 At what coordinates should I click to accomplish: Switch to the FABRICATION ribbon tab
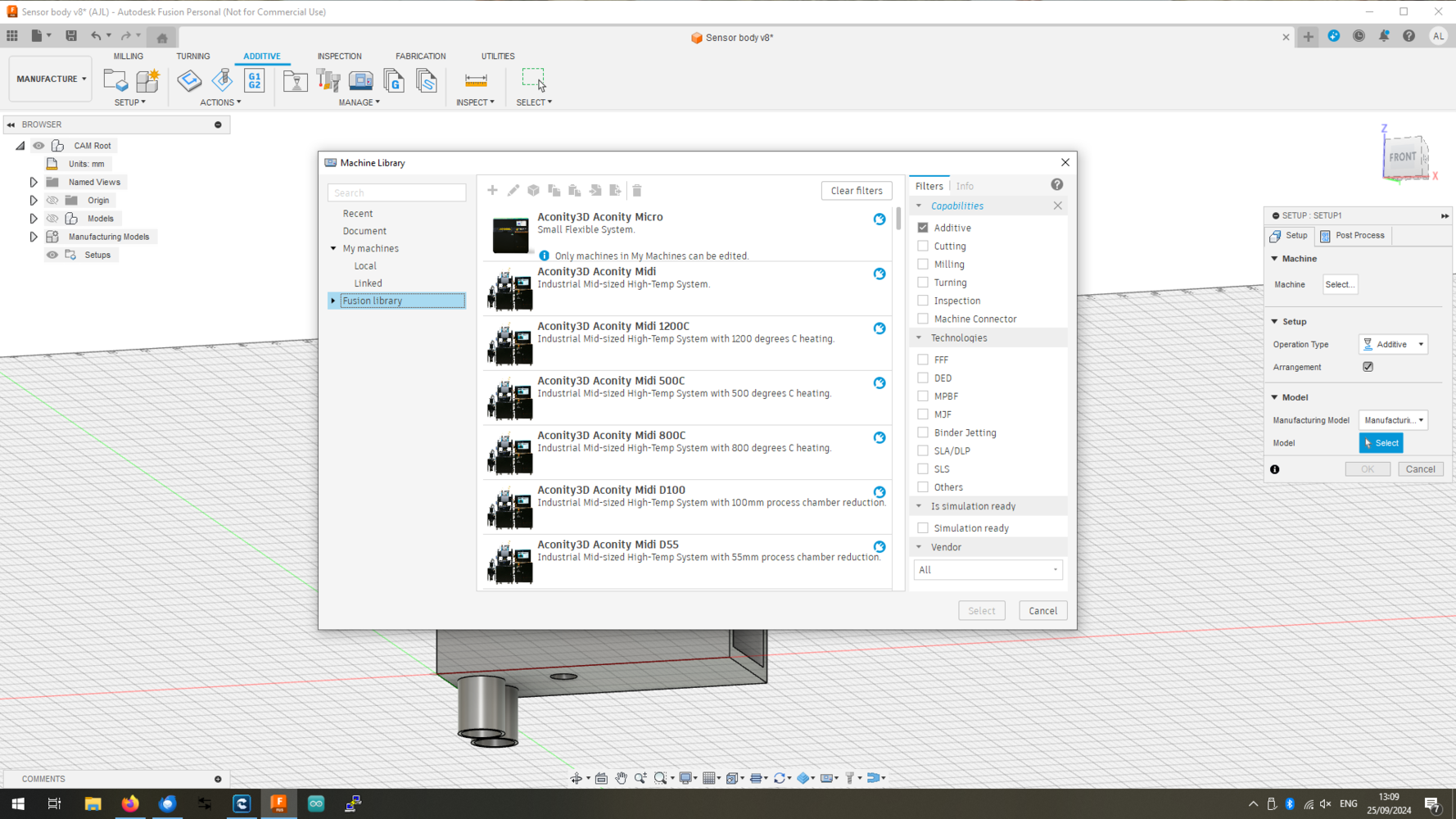(x=421, y=57)
